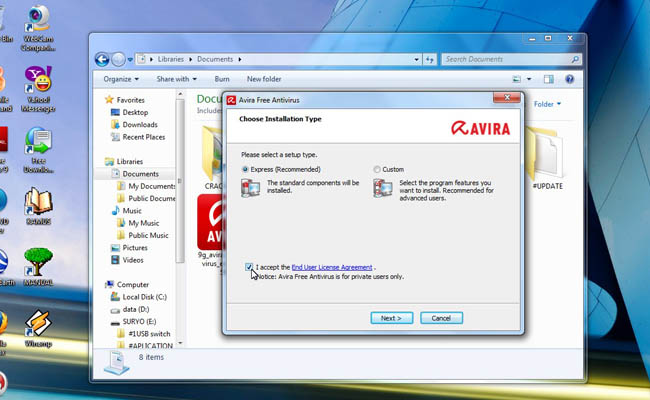
Task: Launch Winamp from the desktop
Action: click(38, 329)
